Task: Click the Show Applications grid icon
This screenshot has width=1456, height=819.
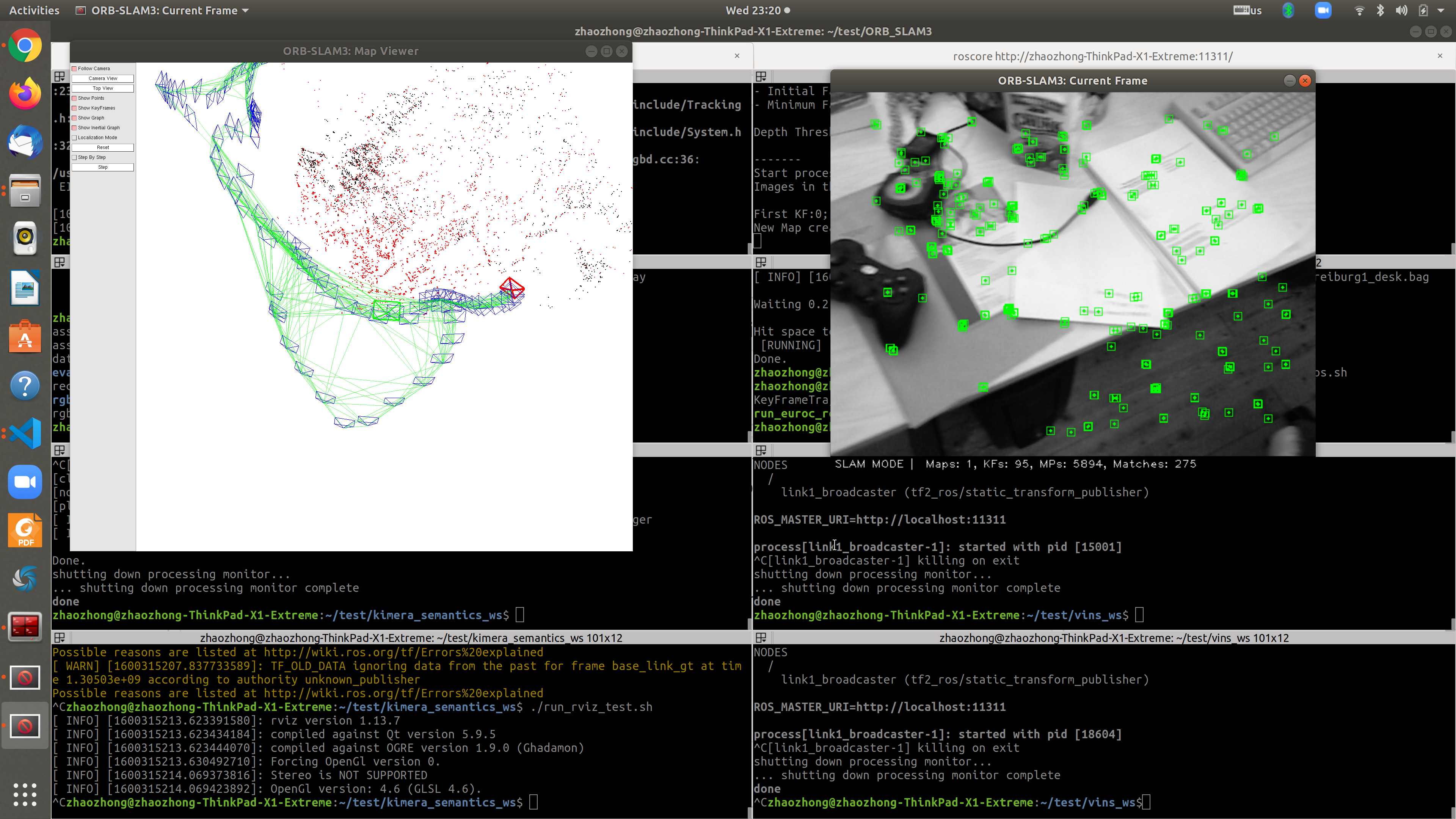Action: click(x=25, y=794)
